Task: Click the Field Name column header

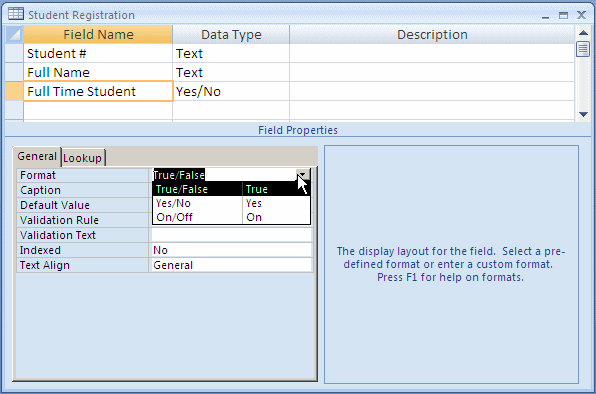Action: click(98, 35)
